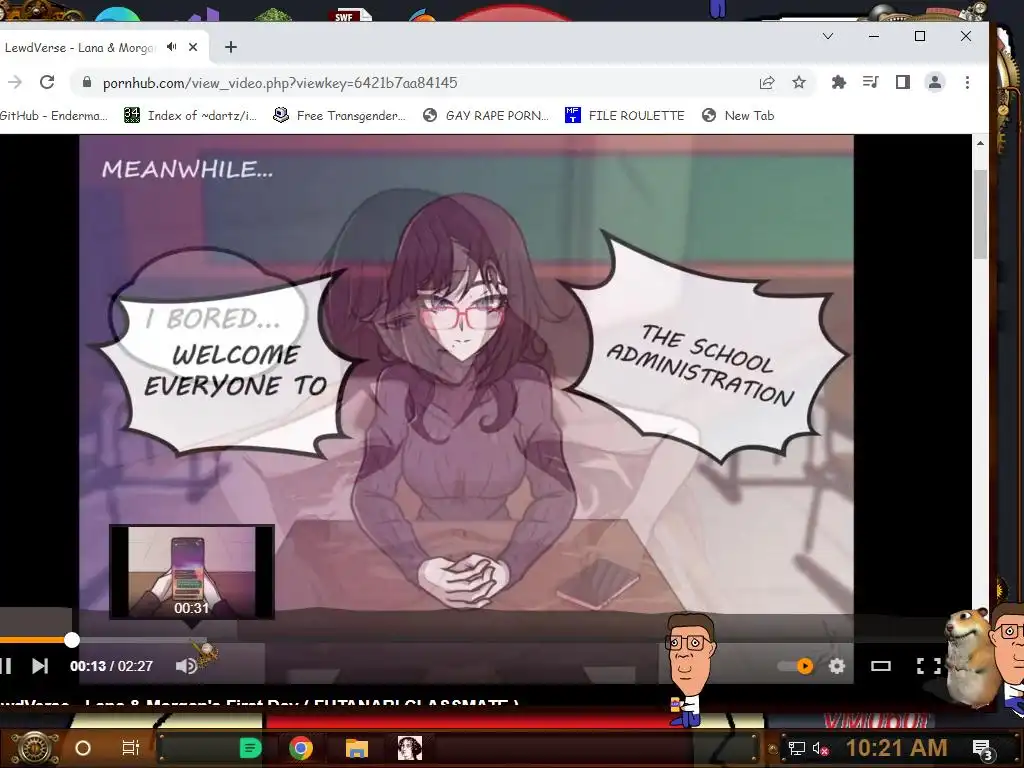This screenshot has width=1024, height=768.
Task: Open the profile avatar menu
Action: [x=935, y=82]
